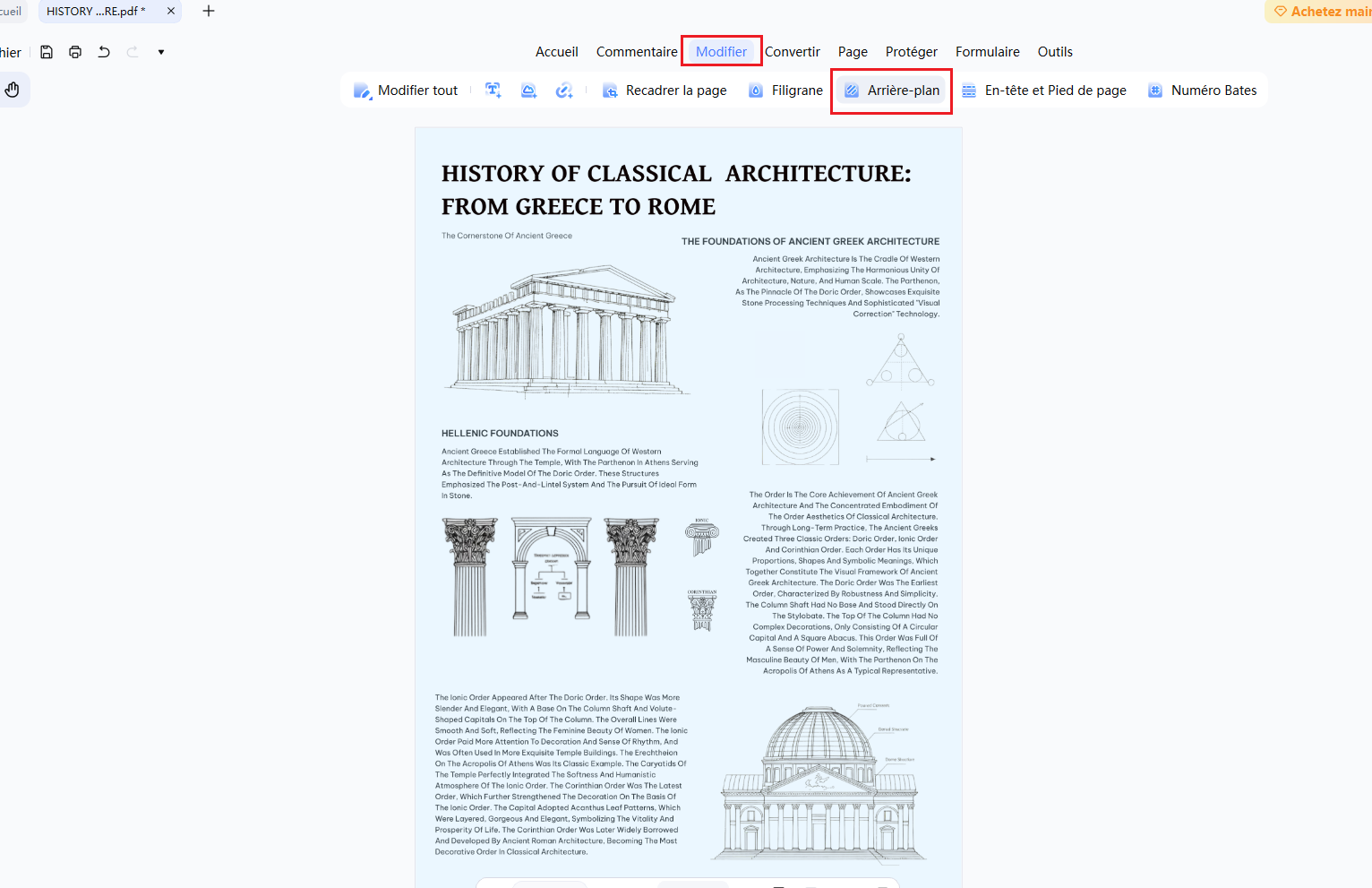Click the Add Link icon in toolbar
Screen dimensions: 1372x888
click(564, 91)
